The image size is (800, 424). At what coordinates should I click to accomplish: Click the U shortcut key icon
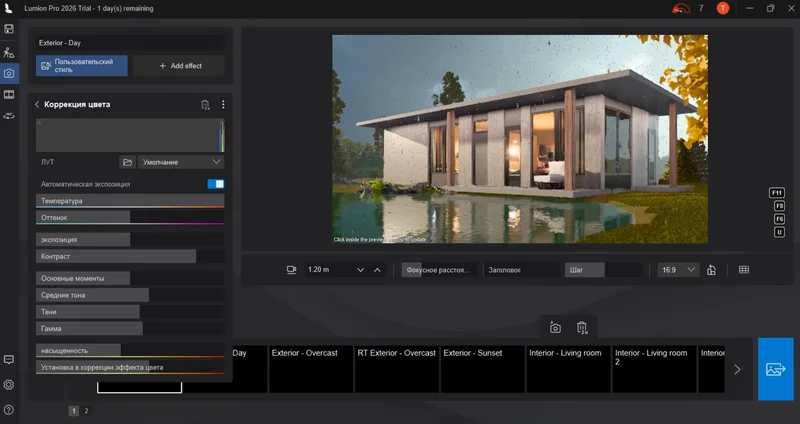click(779, 232)
